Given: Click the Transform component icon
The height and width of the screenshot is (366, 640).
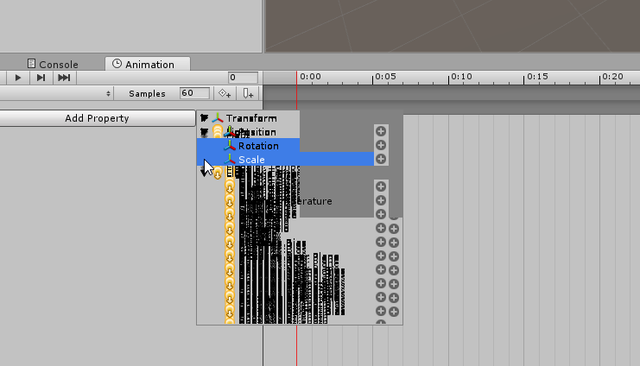Looking at the screenshot, I should click(x=218, y=118).
